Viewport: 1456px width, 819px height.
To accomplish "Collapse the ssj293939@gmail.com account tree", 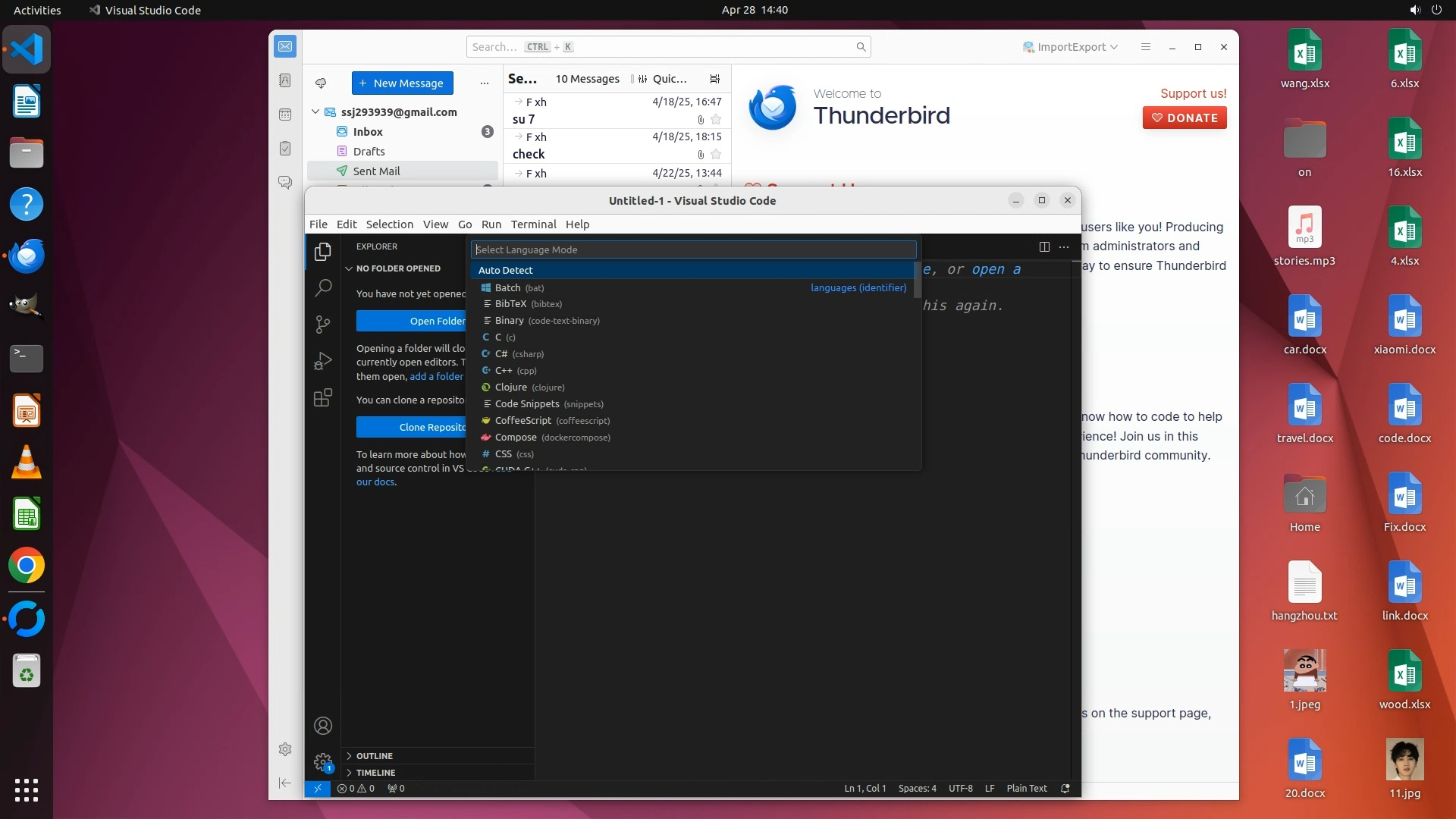I will point(315,112).
